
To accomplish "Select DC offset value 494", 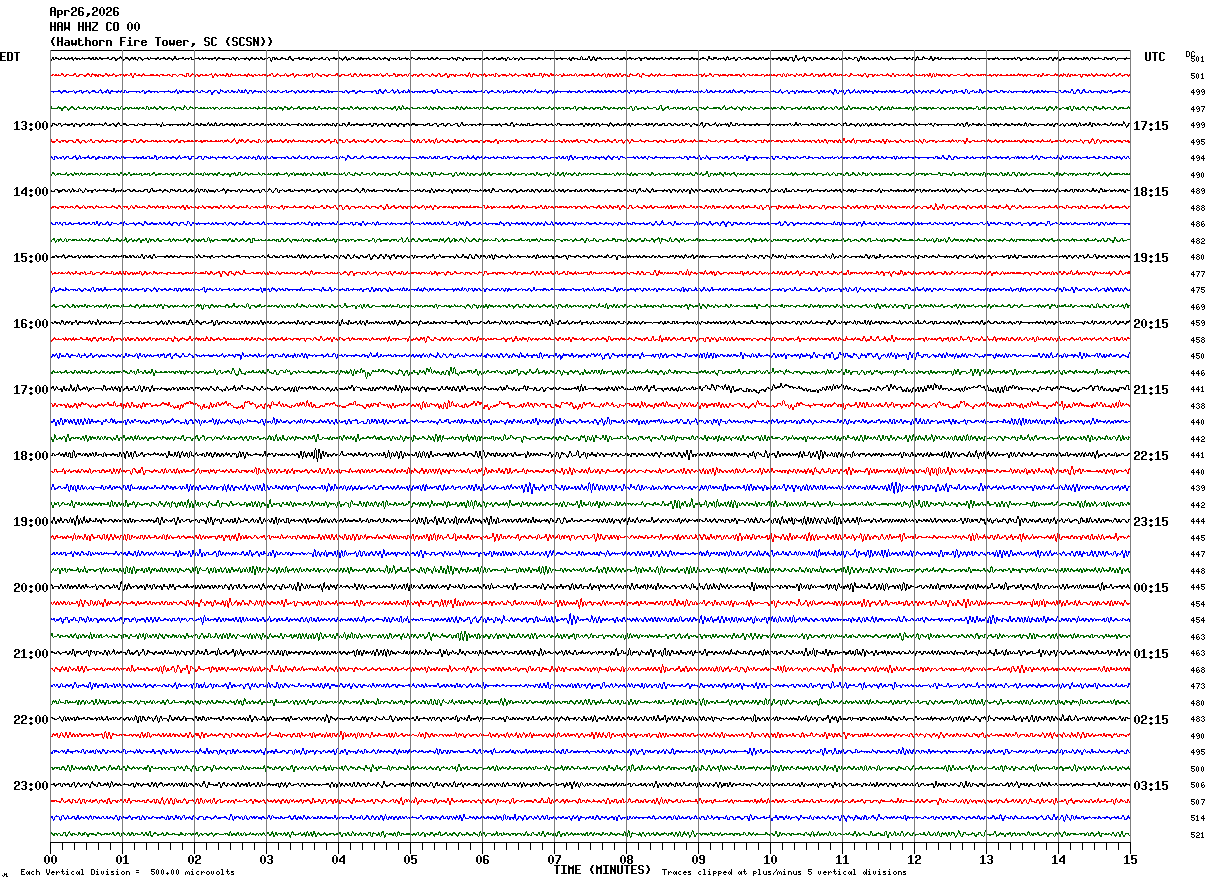I will [1197, 159].
